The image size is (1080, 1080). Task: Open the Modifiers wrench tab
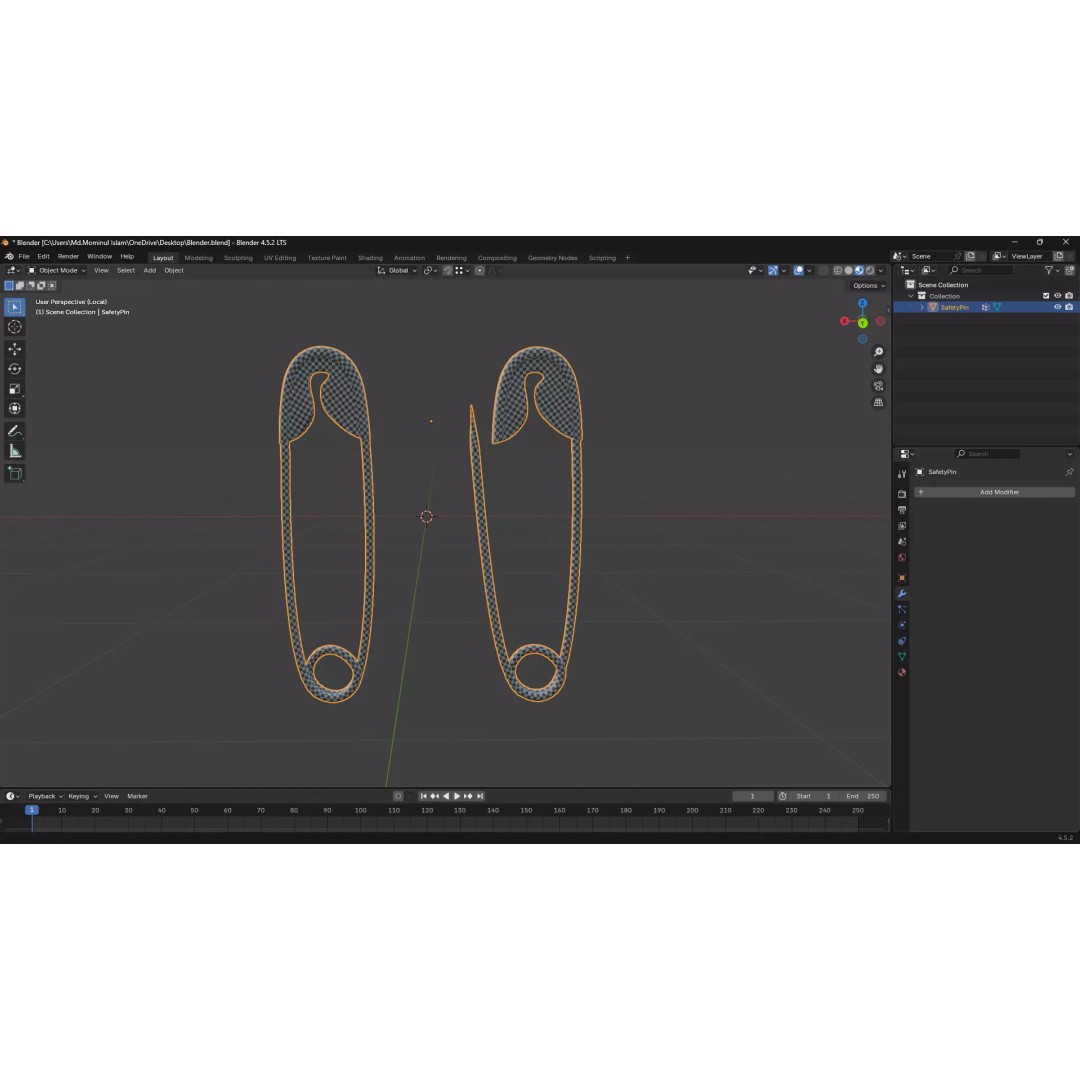(x=902, y=593)
